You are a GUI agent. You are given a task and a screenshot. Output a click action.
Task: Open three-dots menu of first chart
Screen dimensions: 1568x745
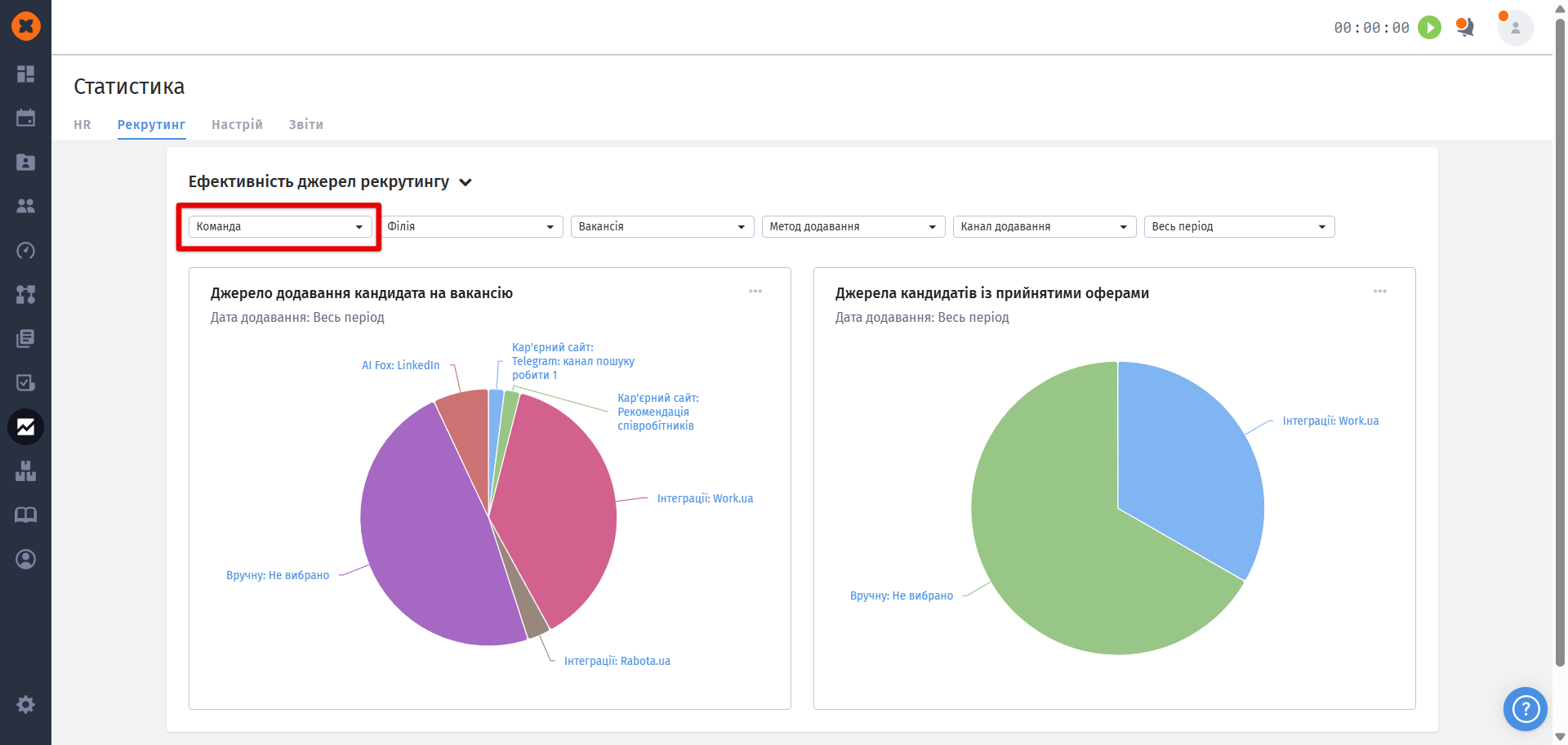pyautogui.click(x=755, y=292)
